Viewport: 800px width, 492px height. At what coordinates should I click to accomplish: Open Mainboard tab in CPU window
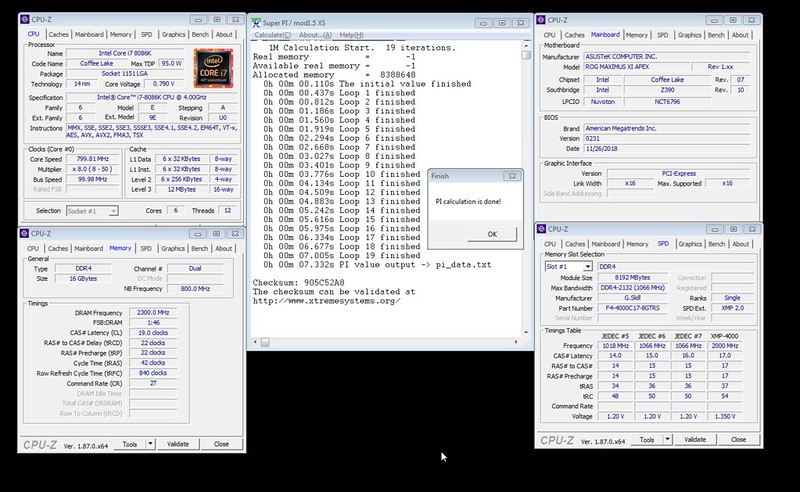pyautogui.click(x=89, y=34)
